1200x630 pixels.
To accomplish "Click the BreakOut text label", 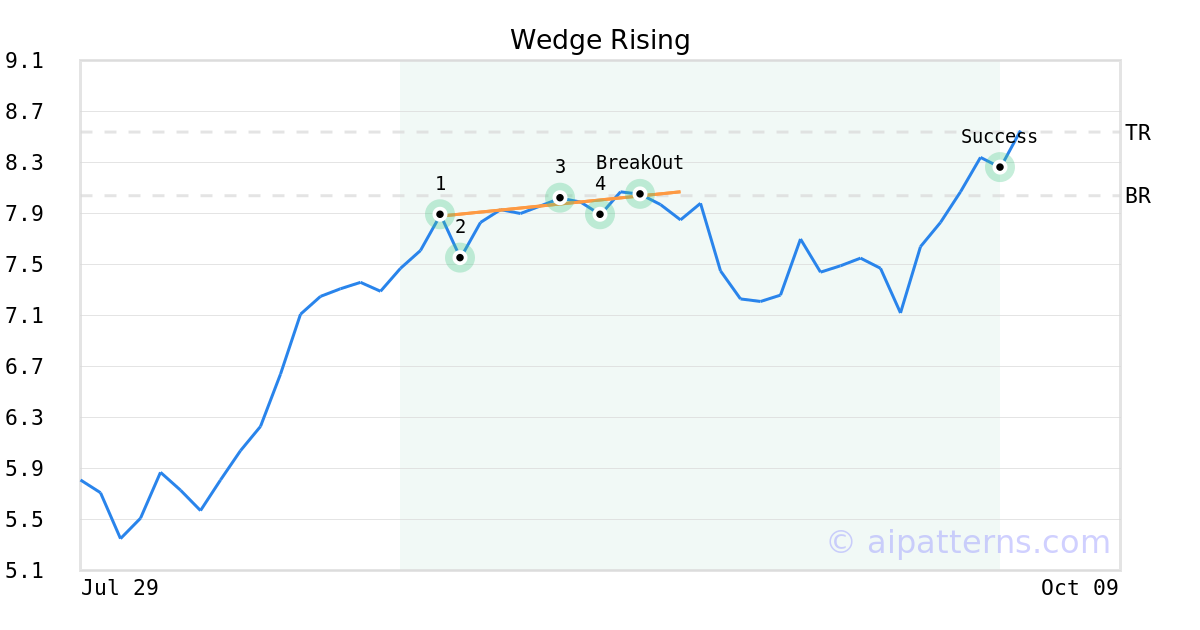I will 640,163.
